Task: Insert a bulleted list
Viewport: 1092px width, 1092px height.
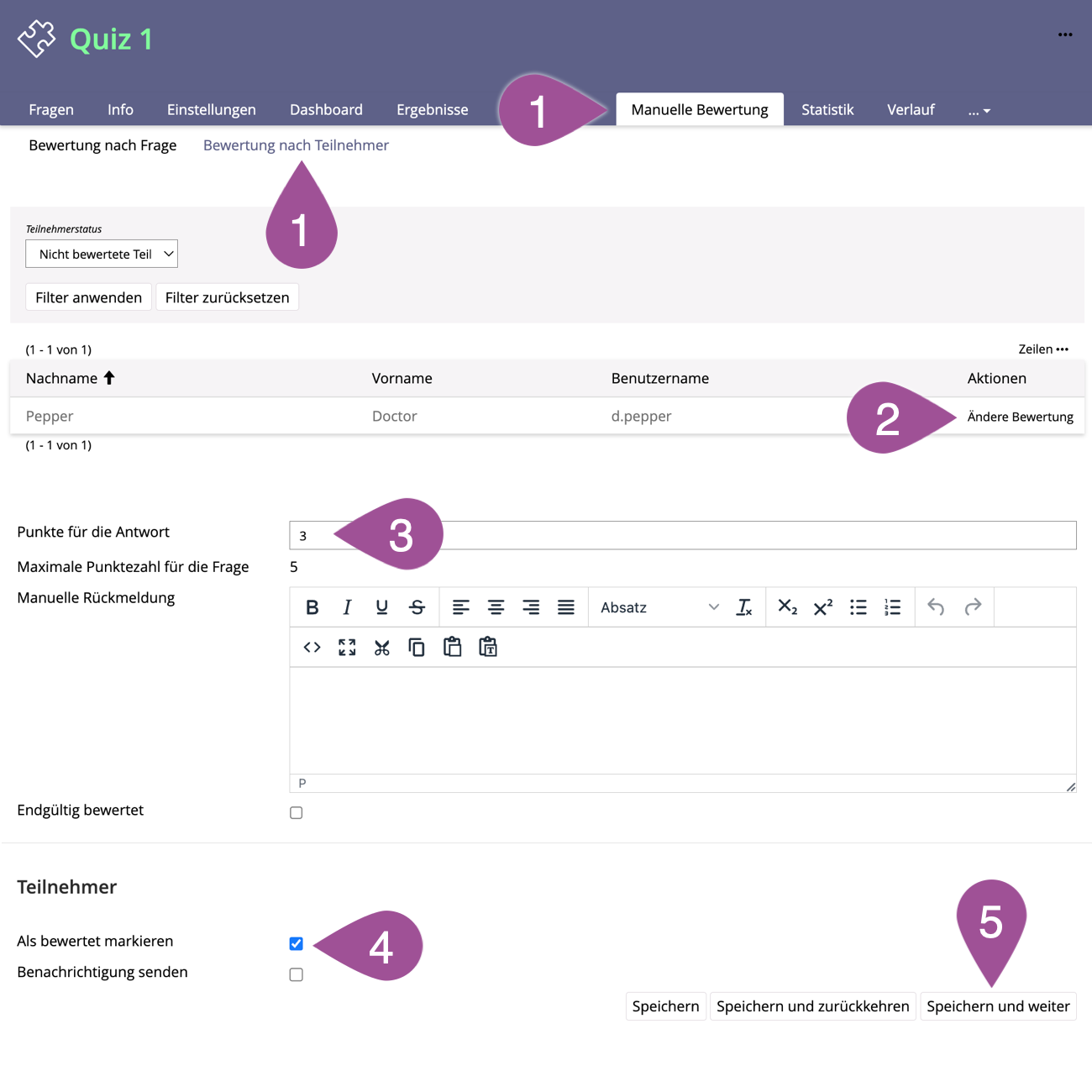Action: tap(858, 607)
